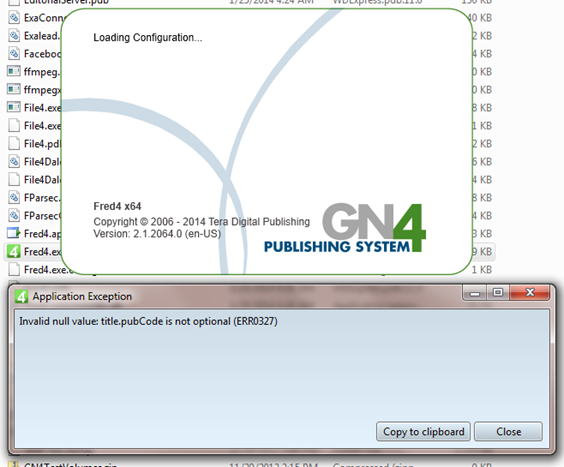Minimize the Application Exception window

pos(475,293)
